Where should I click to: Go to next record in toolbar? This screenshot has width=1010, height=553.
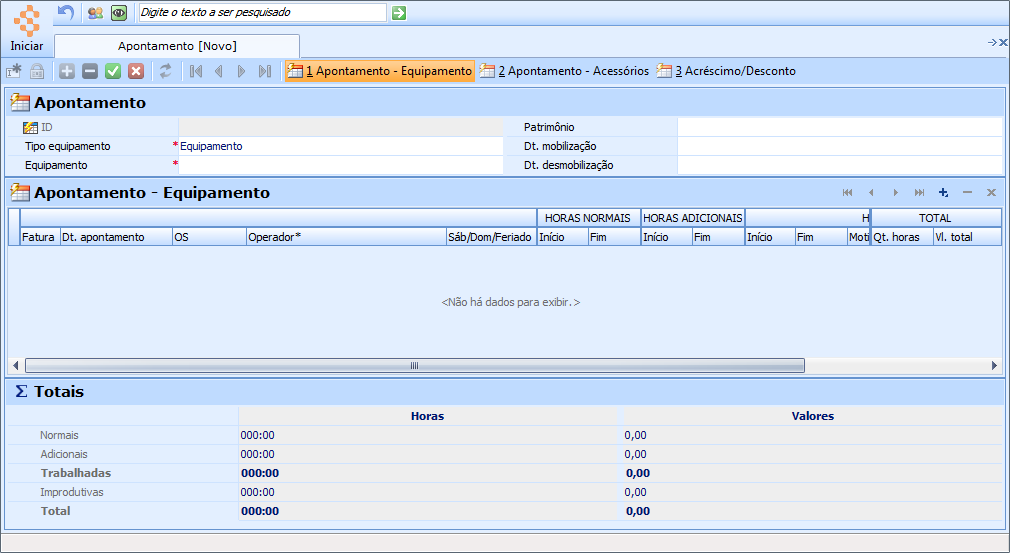pyautogui.click(x=242, y=71)
